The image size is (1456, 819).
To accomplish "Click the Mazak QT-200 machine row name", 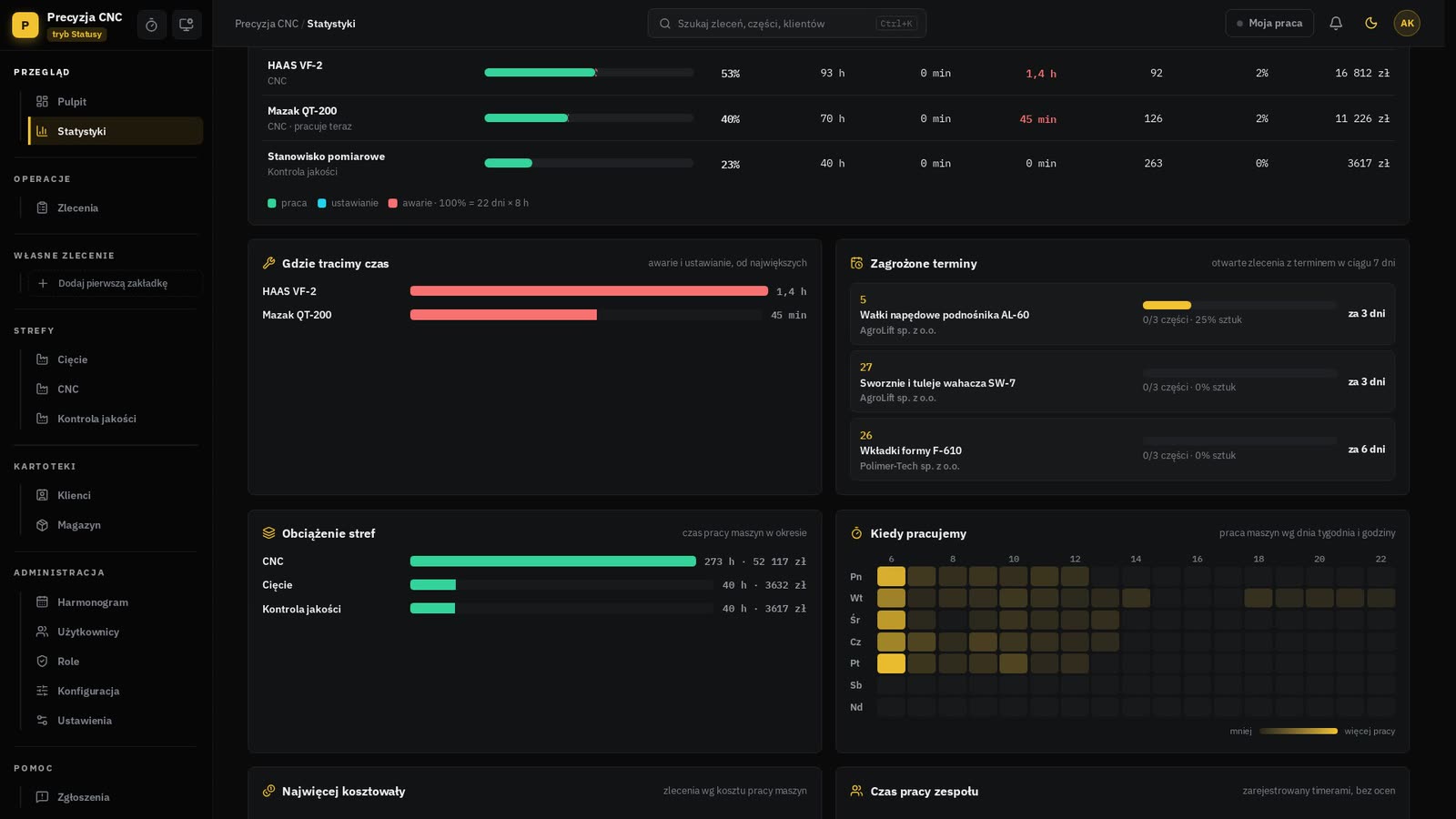I will pos(302,111).
